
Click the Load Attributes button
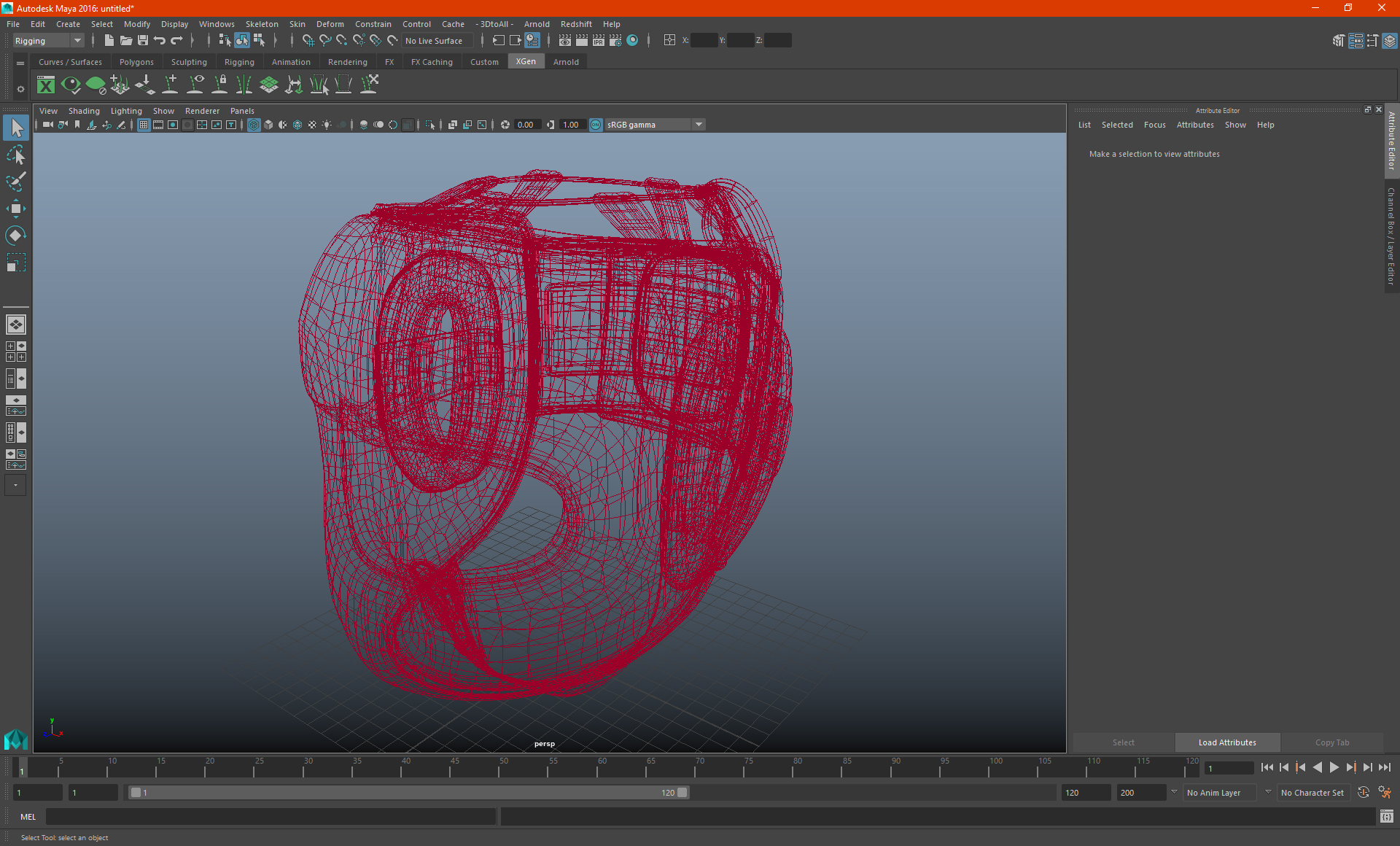pos(1227,742)
